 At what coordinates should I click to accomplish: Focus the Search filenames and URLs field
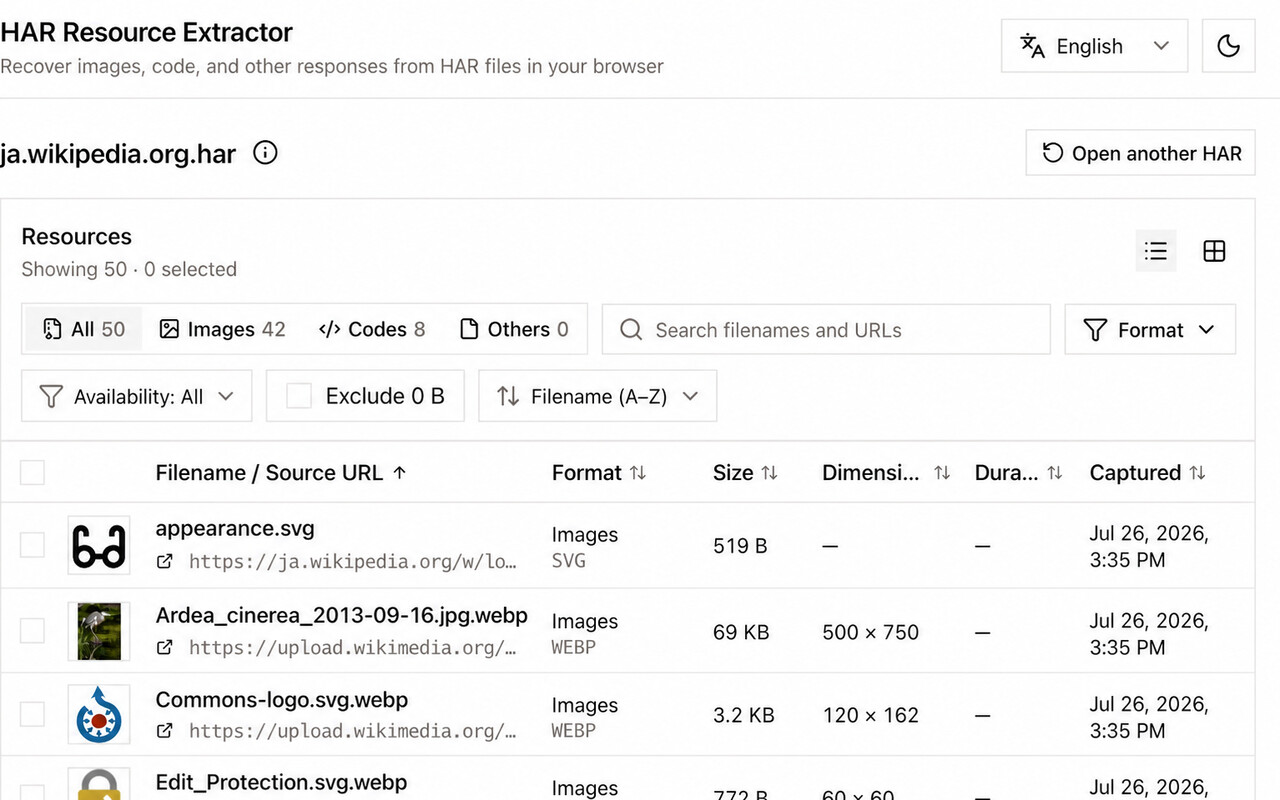[826, 330]
